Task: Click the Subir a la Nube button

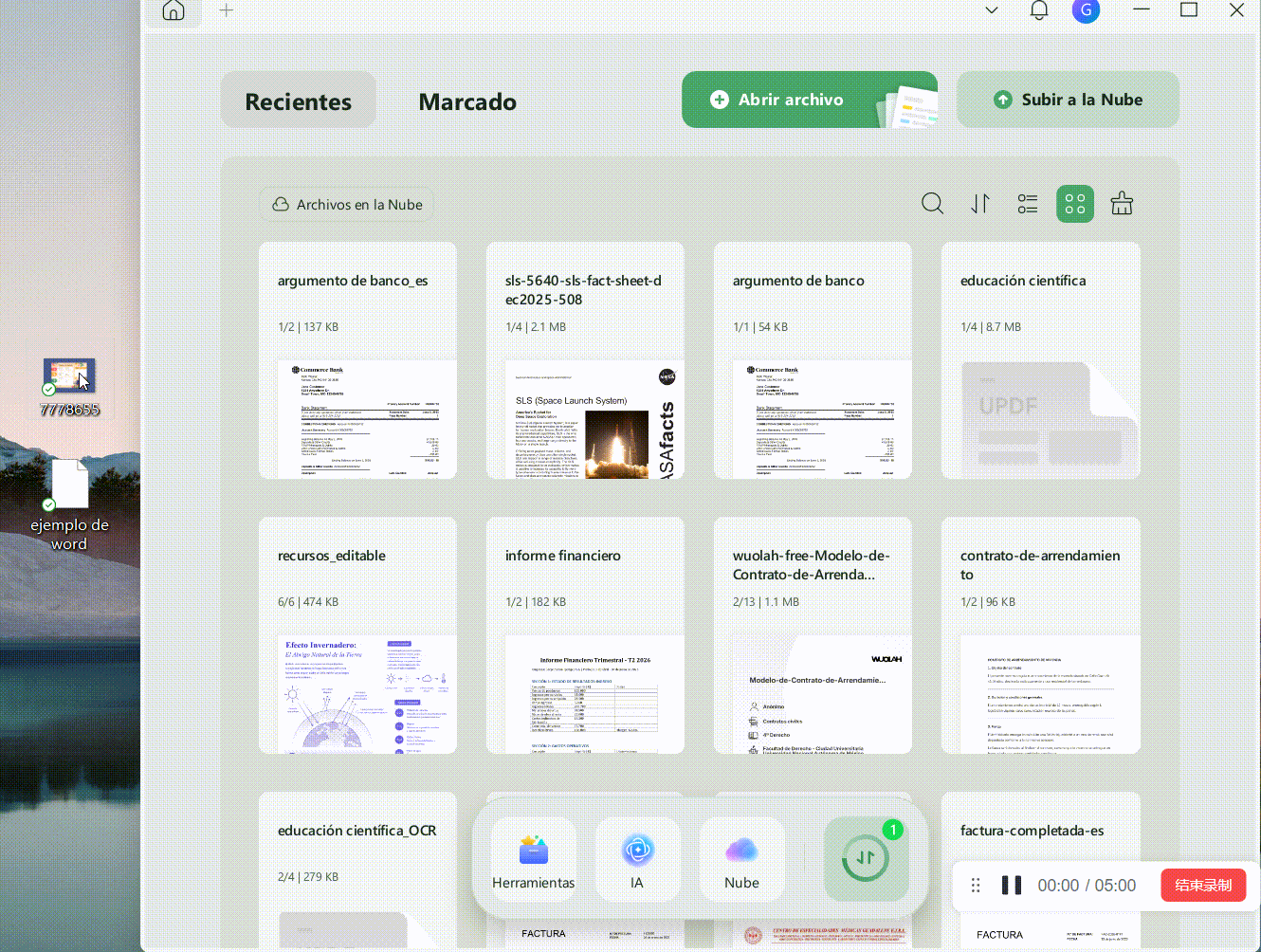Action: pyautogui.click(x=1068, y=100)
